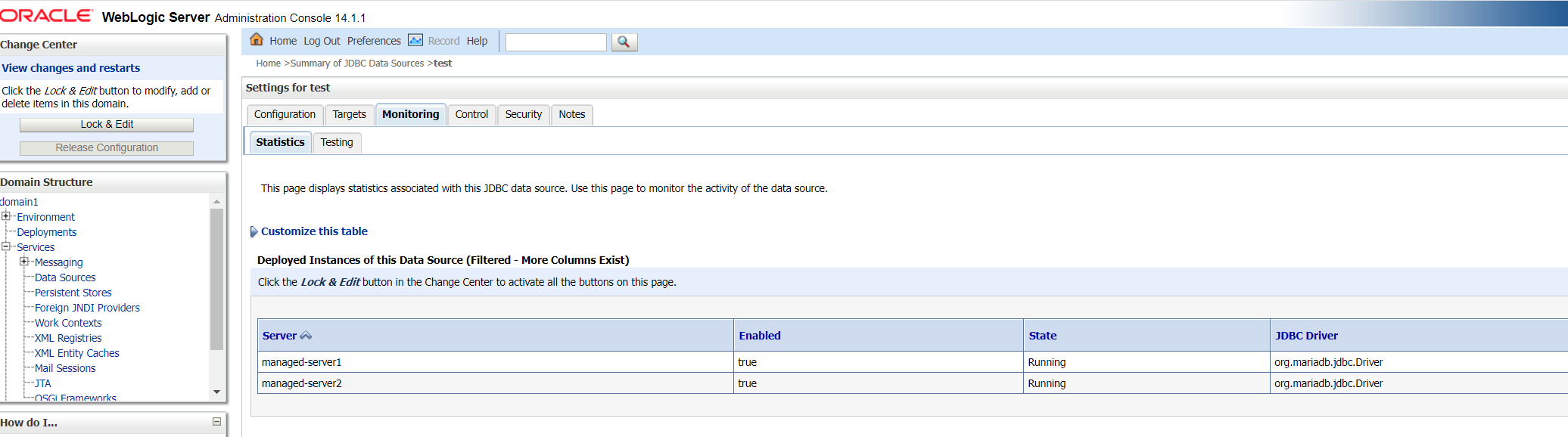Open the Mail Sessions tree link
Viewport: 1568px width, 437px height.
[x=65, y=368]
